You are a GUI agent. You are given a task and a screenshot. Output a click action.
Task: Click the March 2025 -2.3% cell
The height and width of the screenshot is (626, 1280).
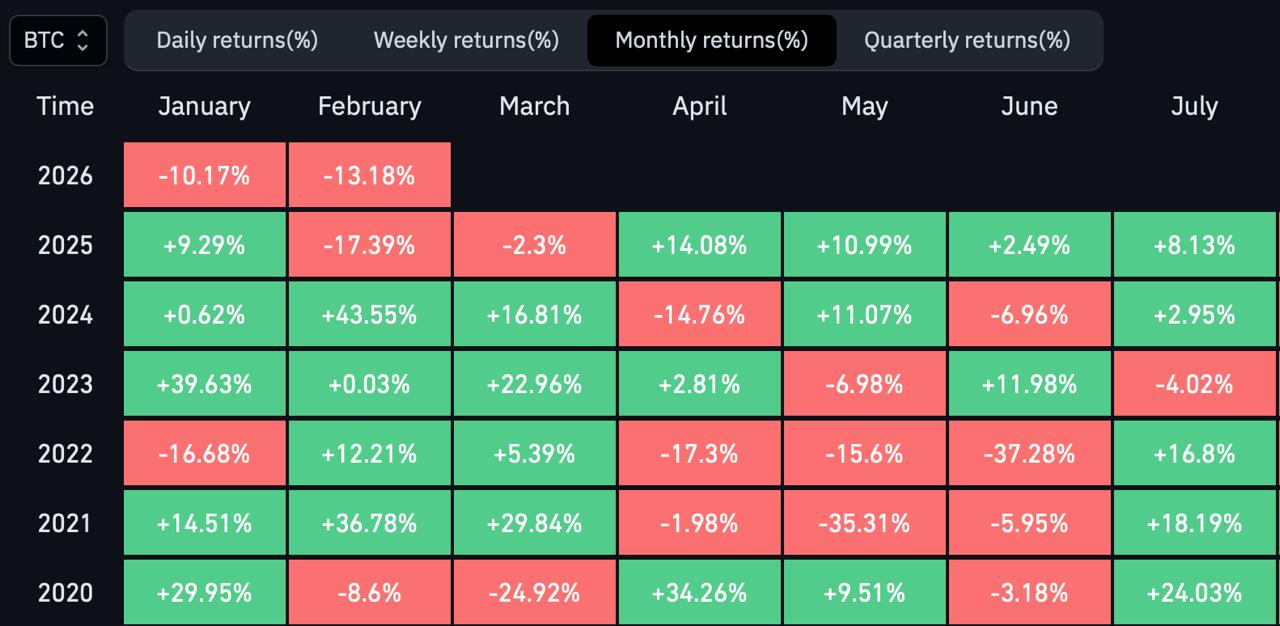(534, 245)
